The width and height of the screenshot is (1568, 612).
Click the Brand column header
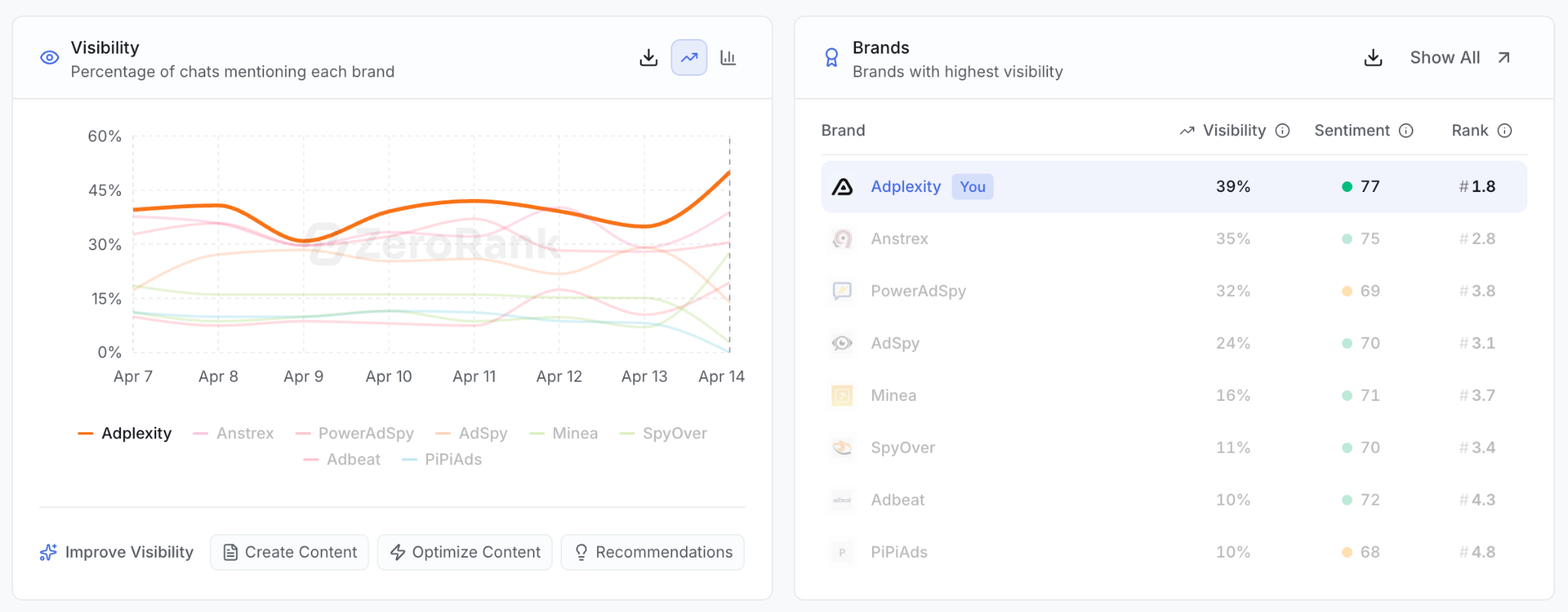(x=843, y=131)
